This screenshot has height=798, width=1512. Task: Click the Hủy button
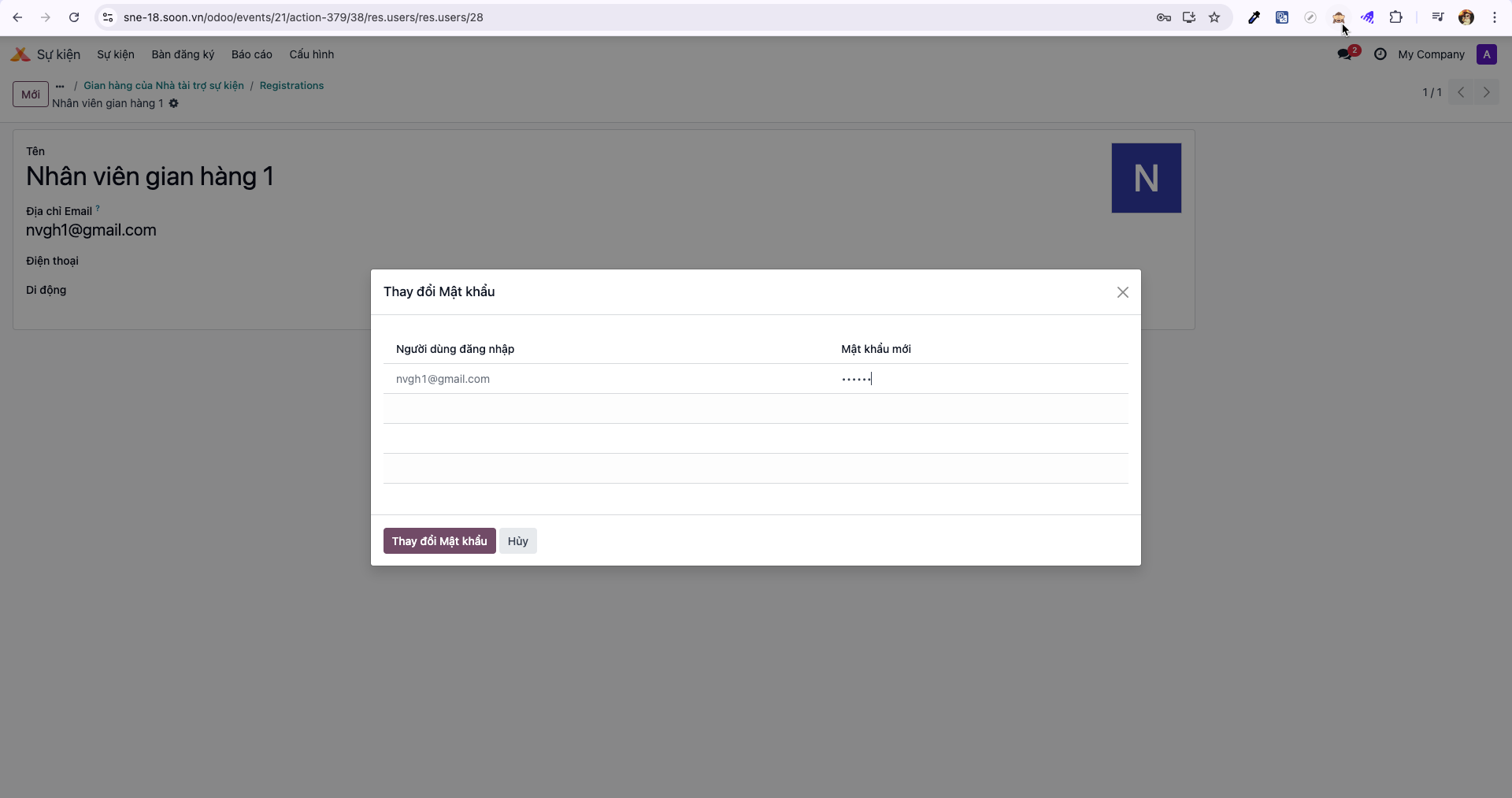pyautogui.click(x=518, y=541)
